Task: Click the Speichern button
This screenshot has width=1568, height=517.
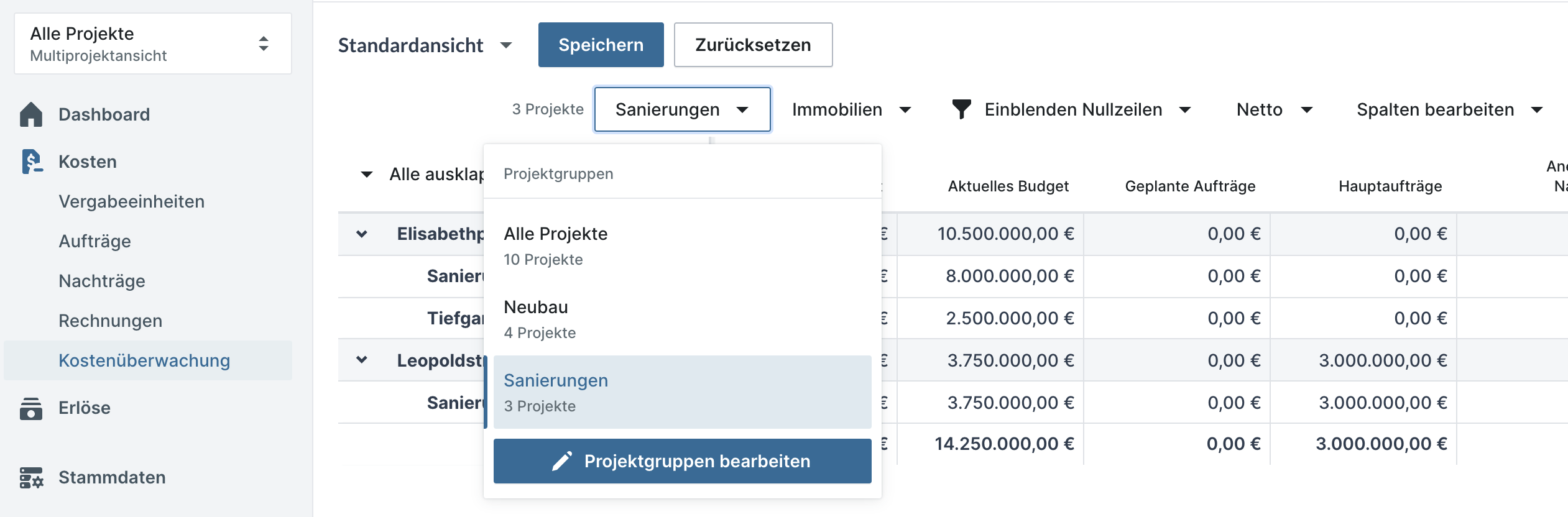Action: pos(601,45)
